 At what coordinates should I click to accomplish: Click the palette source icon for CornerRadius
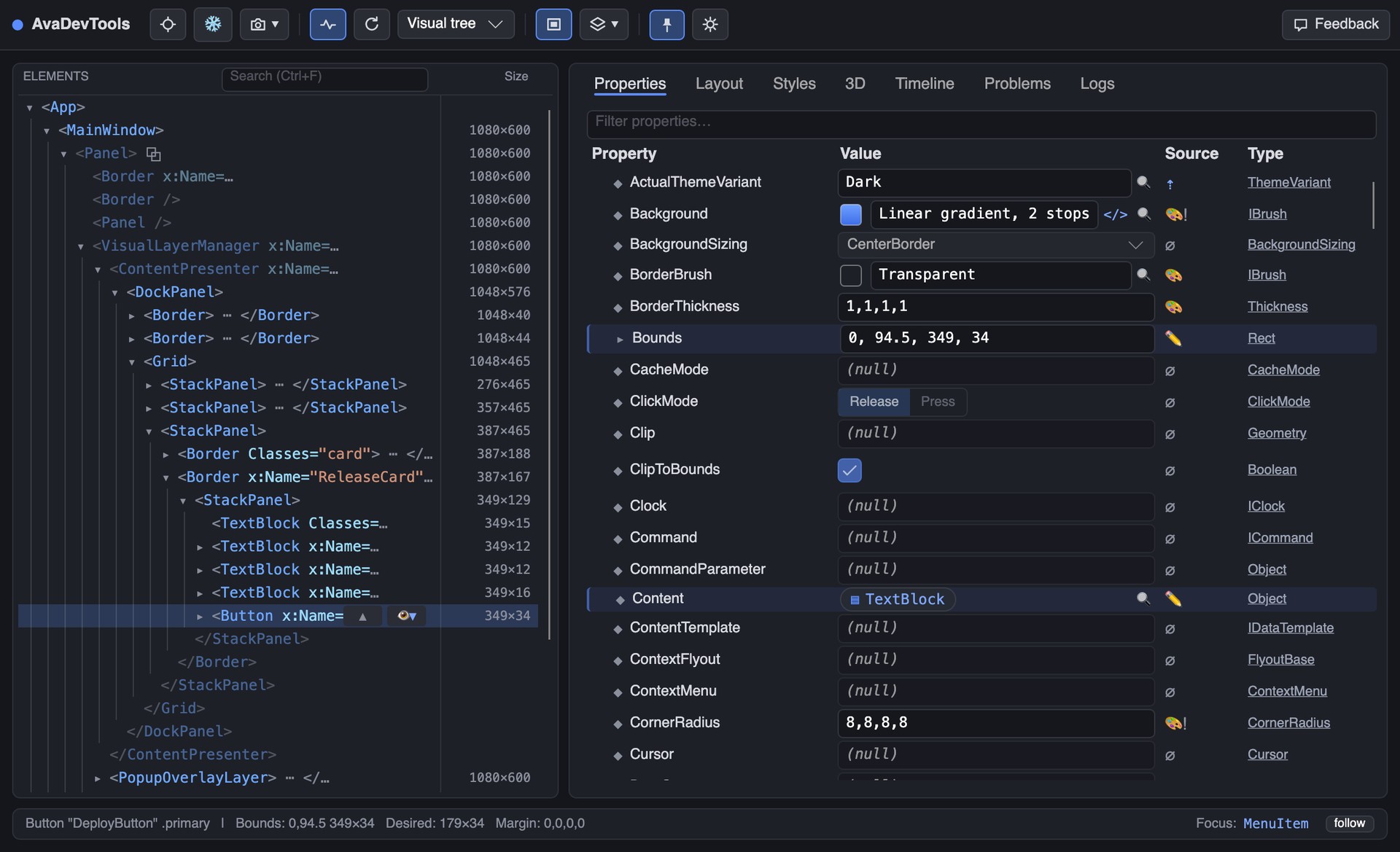pos(1175,723)
